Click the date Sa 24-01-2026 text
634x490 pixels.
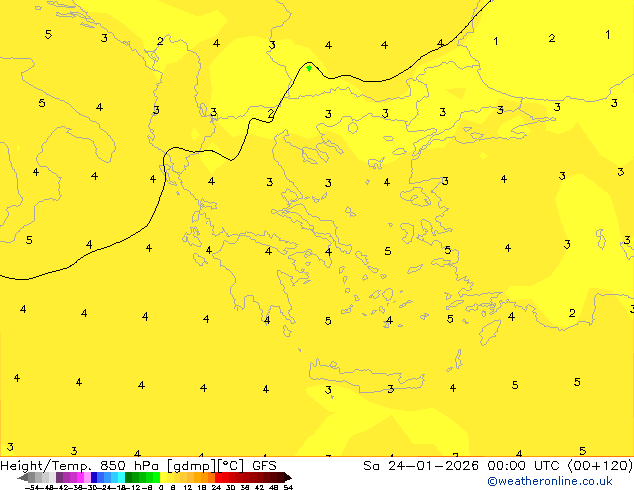pos(421,466)
